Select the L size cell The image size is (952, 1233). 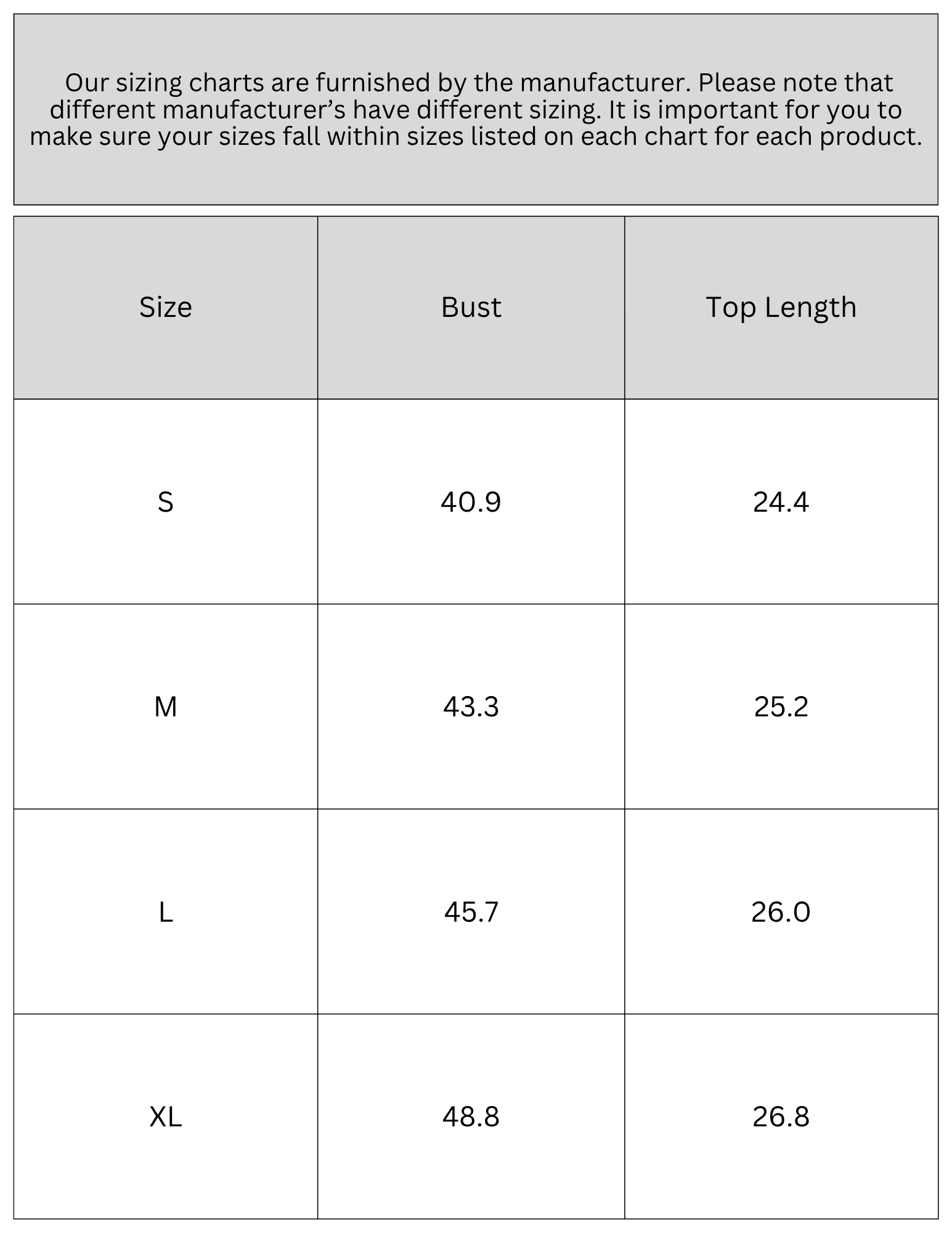165,912
